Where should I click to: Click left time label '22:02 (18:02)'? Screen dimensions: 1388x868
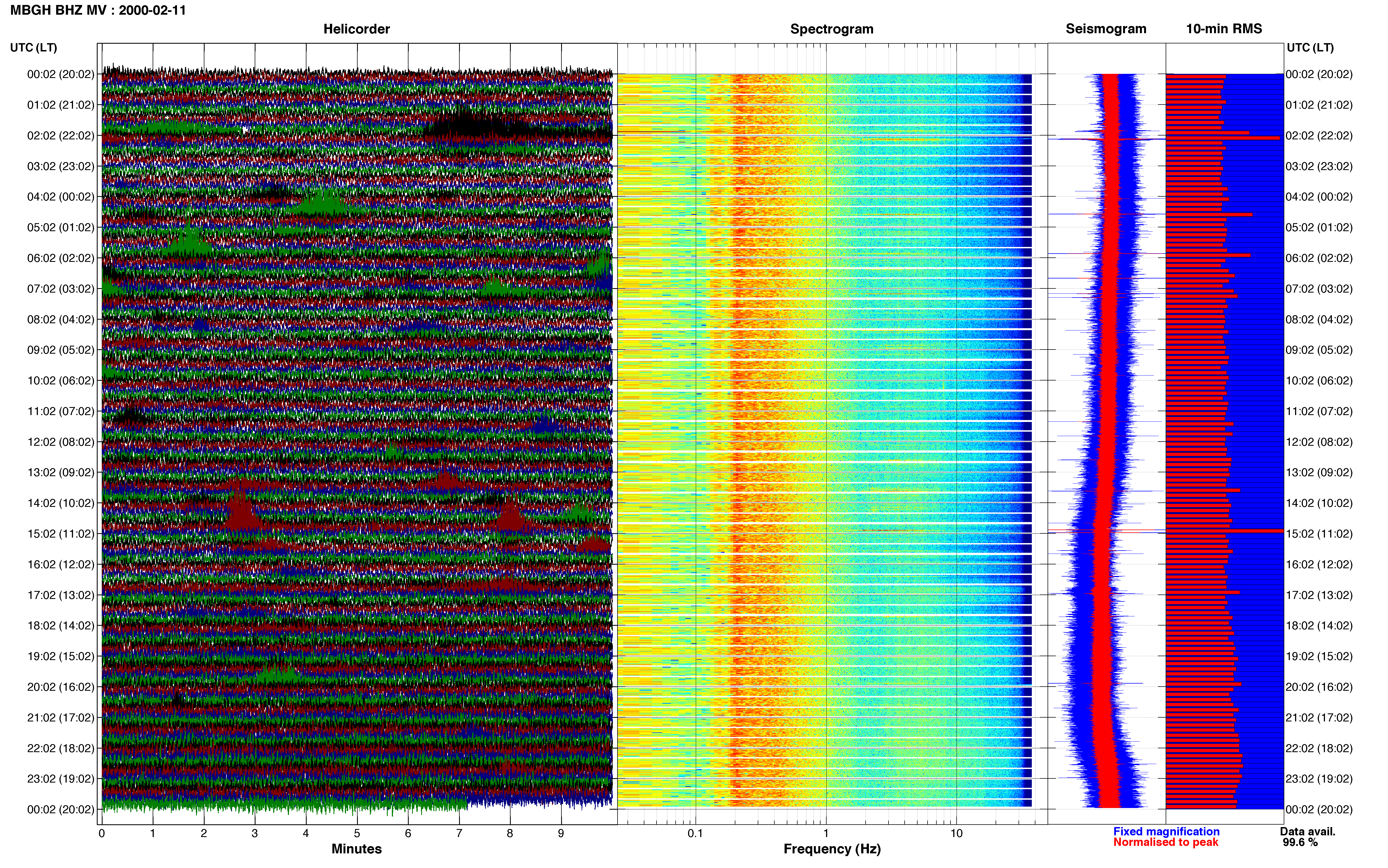point(61,749)
